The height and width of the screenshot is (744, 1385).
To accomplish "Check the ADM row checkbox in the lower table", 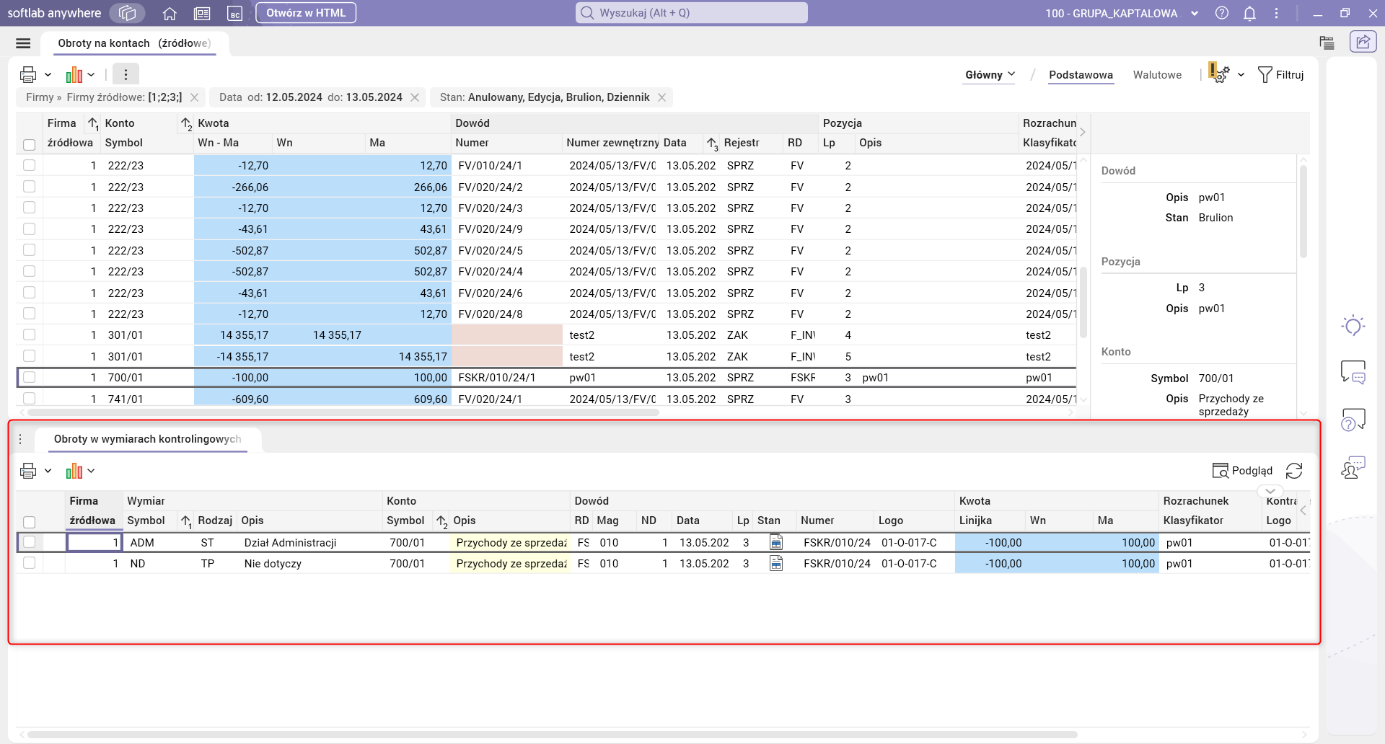I will [x=29, y=542].
